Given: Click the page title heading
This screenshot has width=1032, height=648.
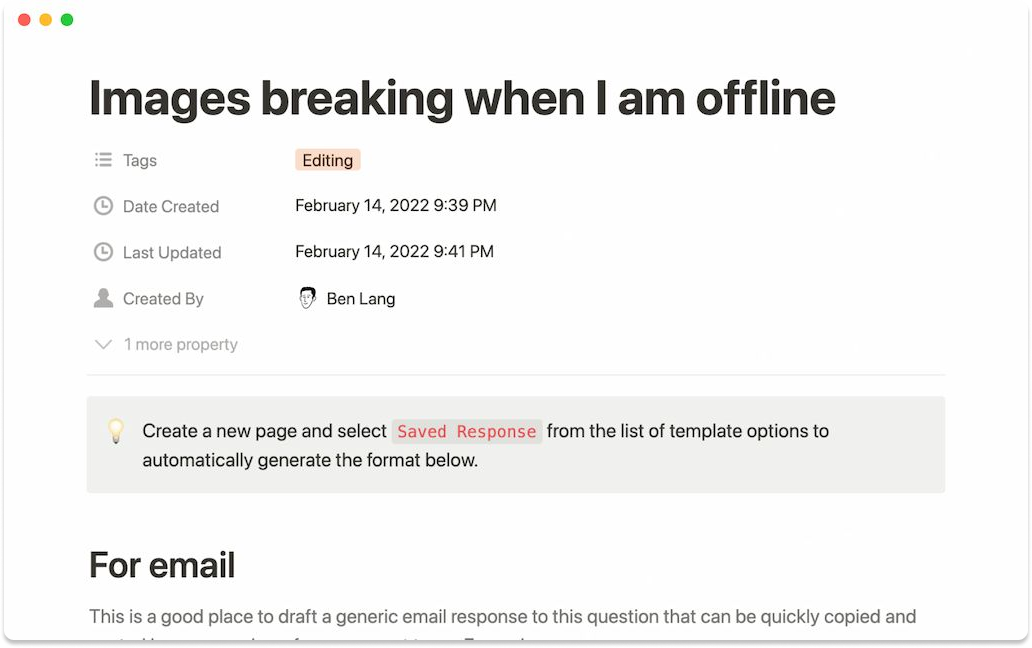Looking at the screenshot, I should [461, 99].
